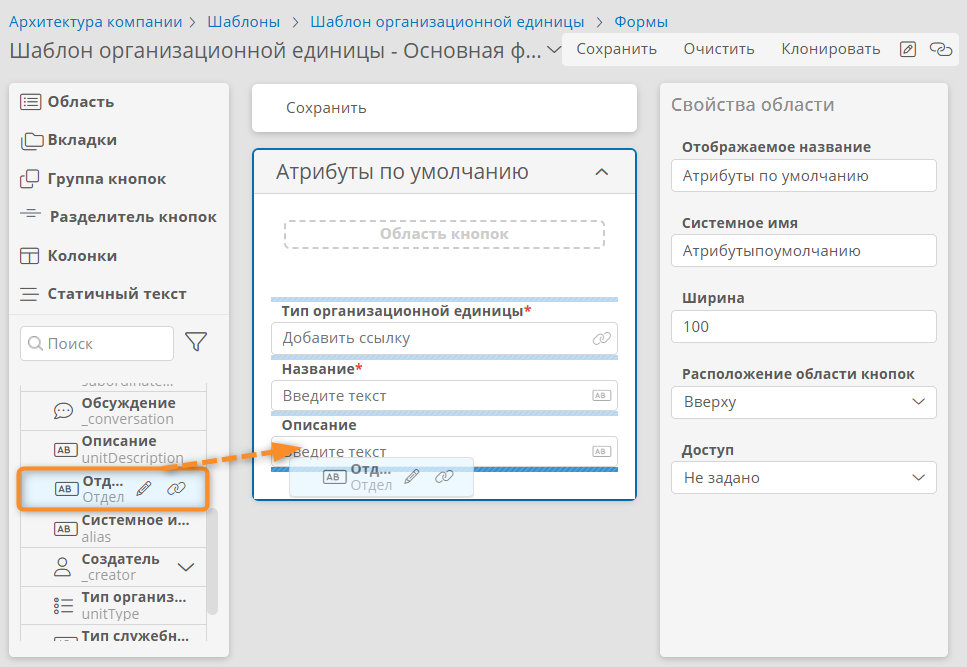Viewport: 967px width, 667px height.
Task: Click the Очистить button
Action: [718, 49]
